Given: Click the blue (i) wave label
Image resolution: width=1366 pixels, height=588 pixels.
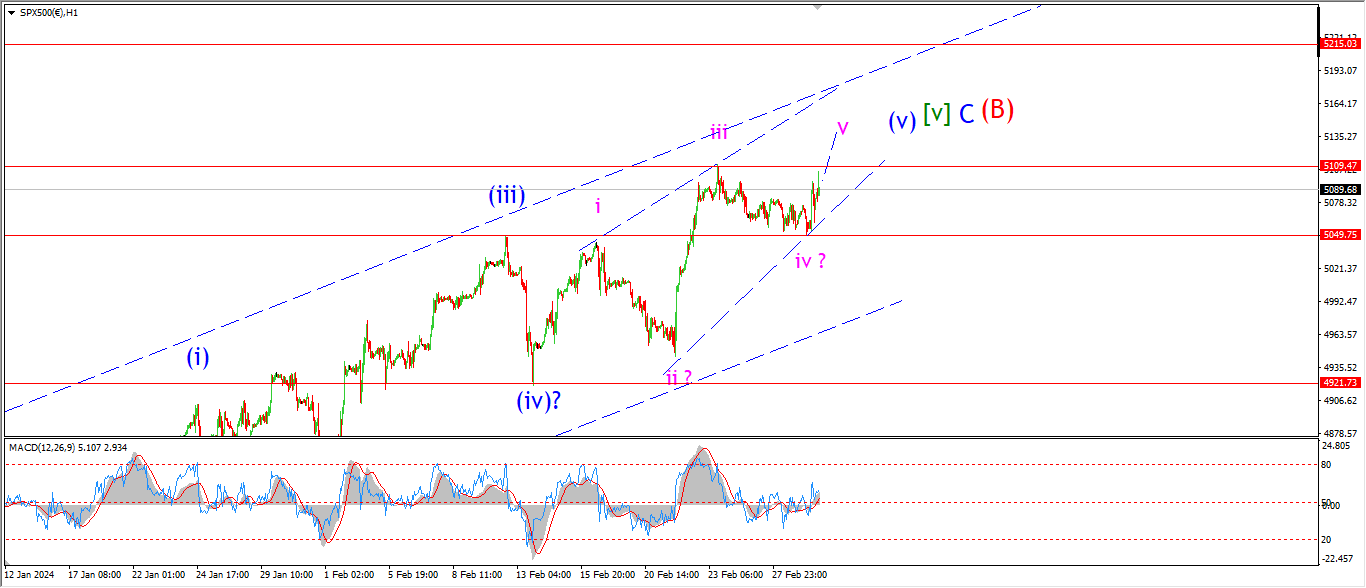Looking at the screenshot, I should (x=198, y=357).
